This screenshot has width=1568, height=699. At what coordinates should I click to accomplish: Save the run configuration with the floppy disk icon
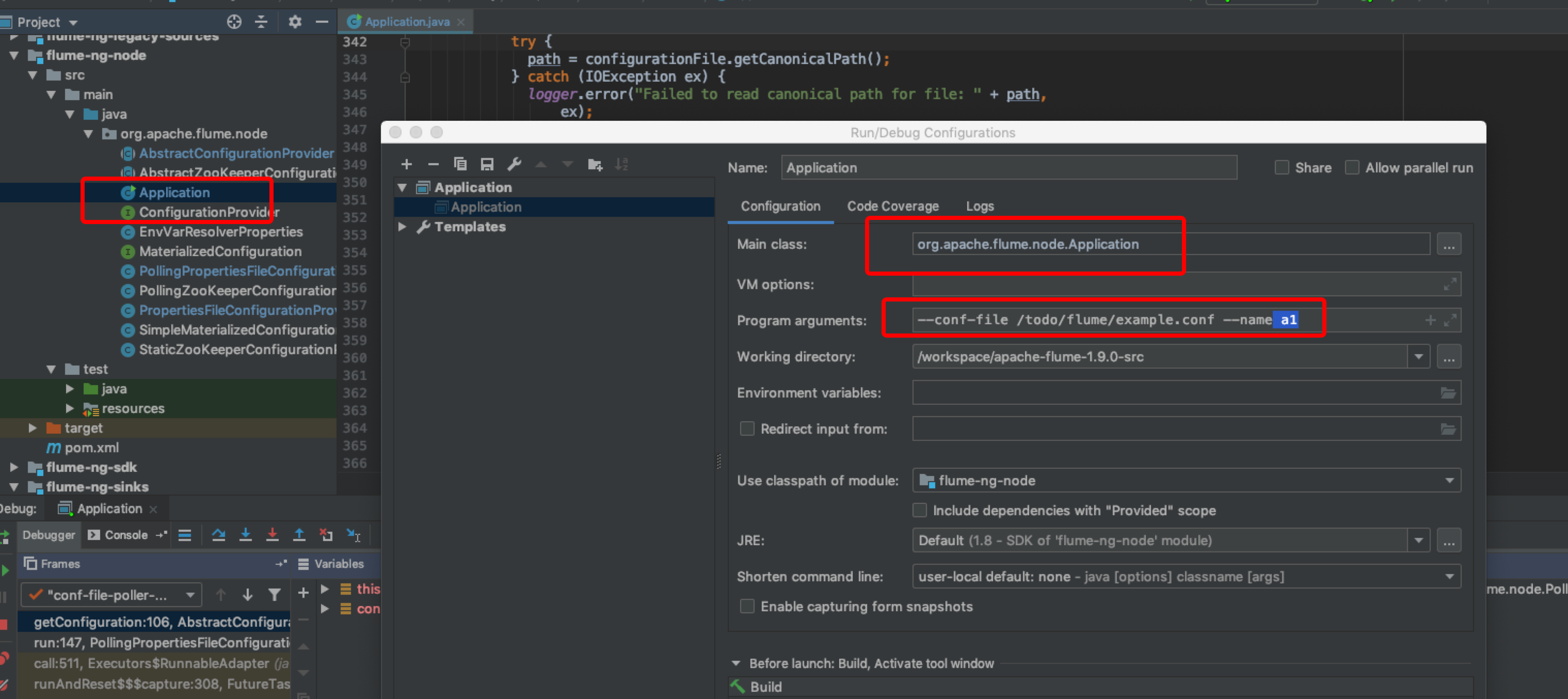tap(486, 164)
